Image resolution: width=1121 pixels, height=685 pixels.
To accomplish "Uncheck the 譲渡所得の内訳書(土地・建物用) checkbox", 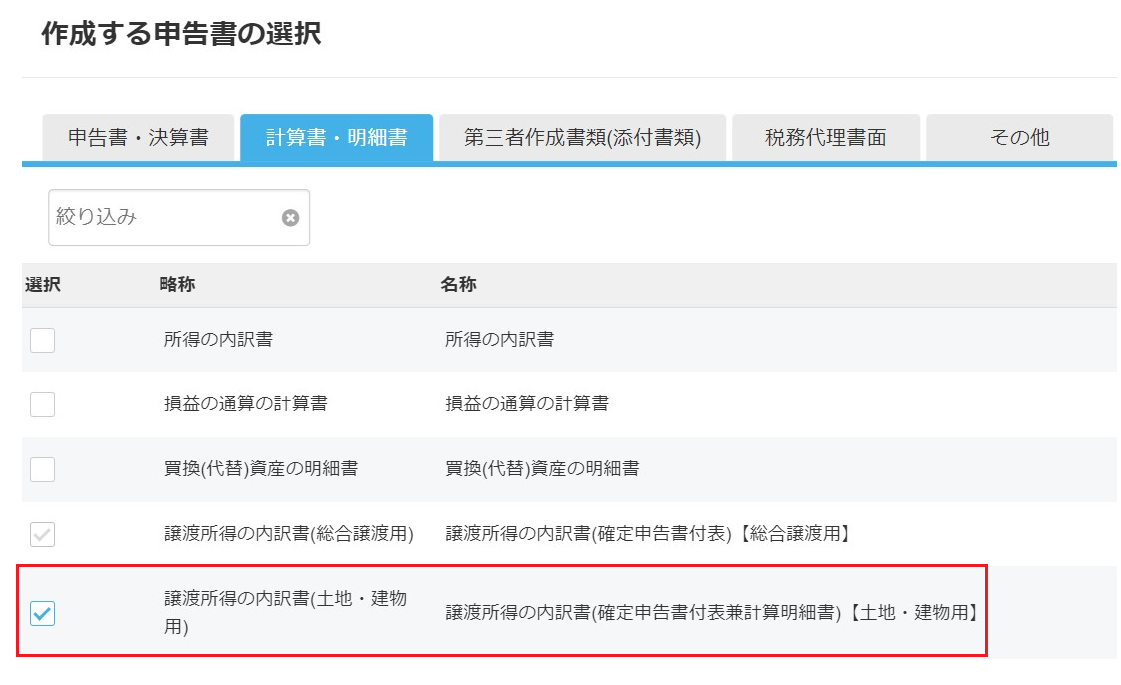I will pyautogui.click(x=42, y=613).
